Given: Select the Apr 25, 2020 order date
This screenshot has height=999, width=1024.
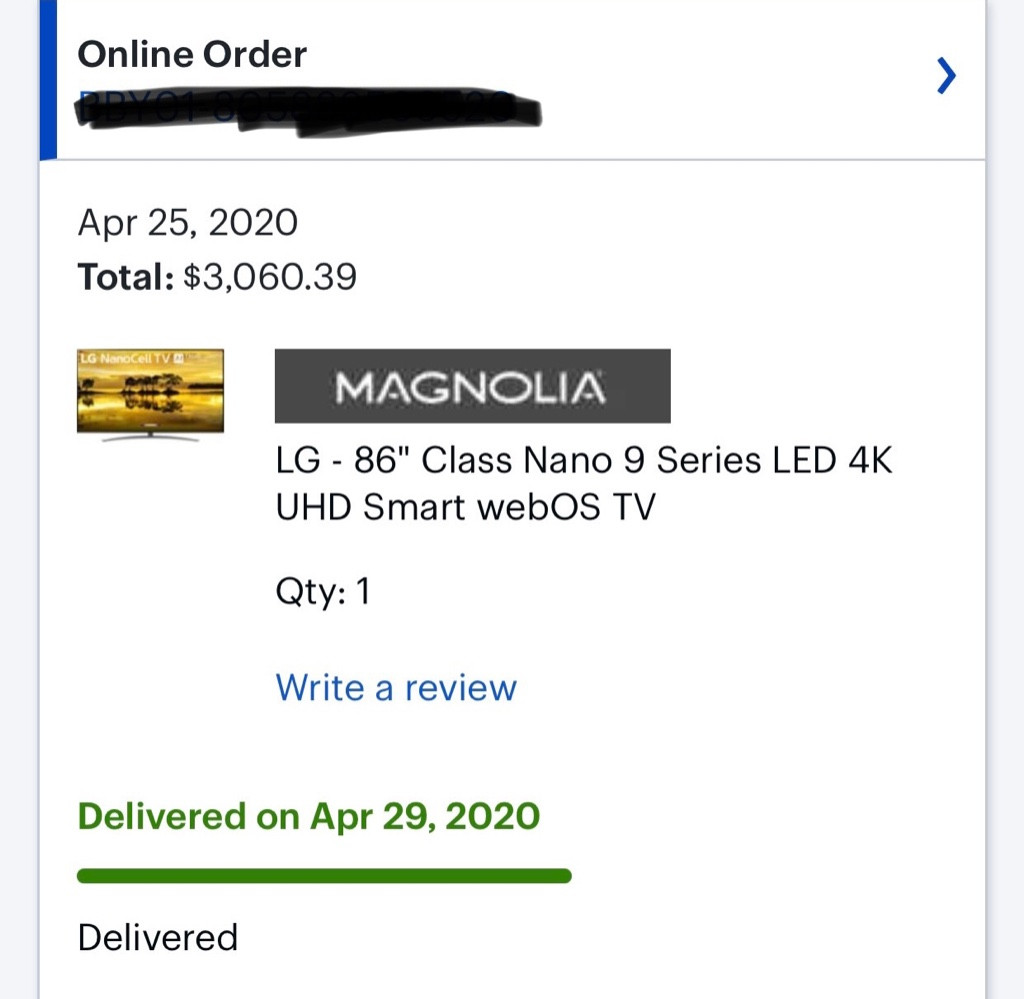Looking at the screenshot, I should pyautogui.click(x=188, y=222).
